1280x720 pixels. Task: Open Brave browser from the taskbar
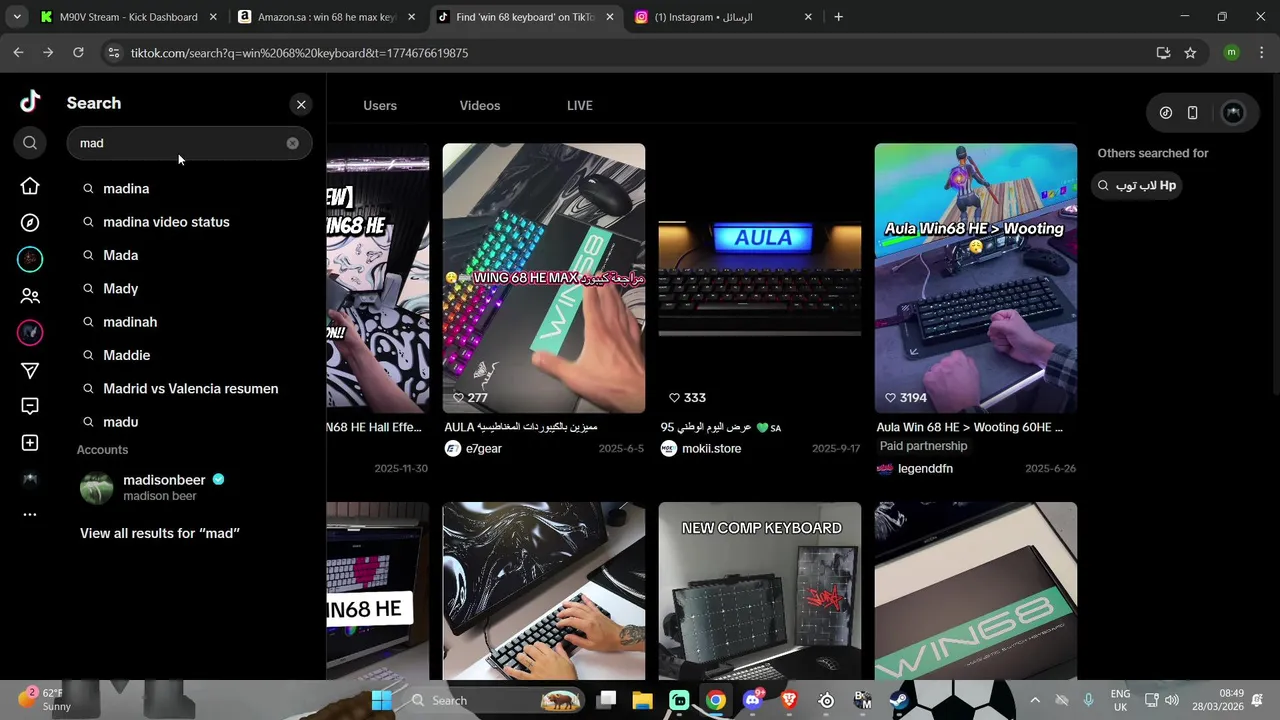tap(789, 700)
